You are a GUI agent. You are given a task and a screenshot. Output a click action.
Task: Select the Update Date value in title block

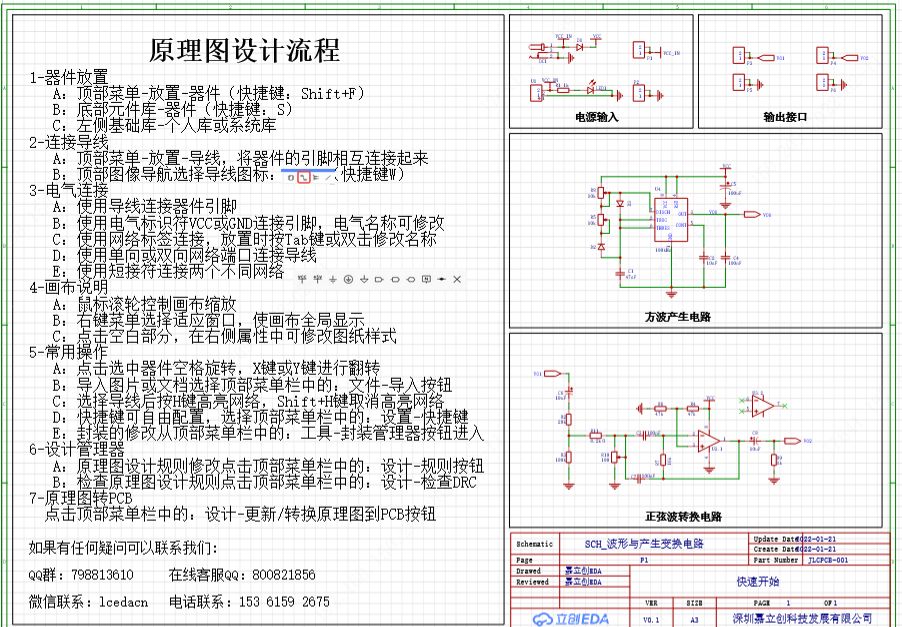coord(816,540)
